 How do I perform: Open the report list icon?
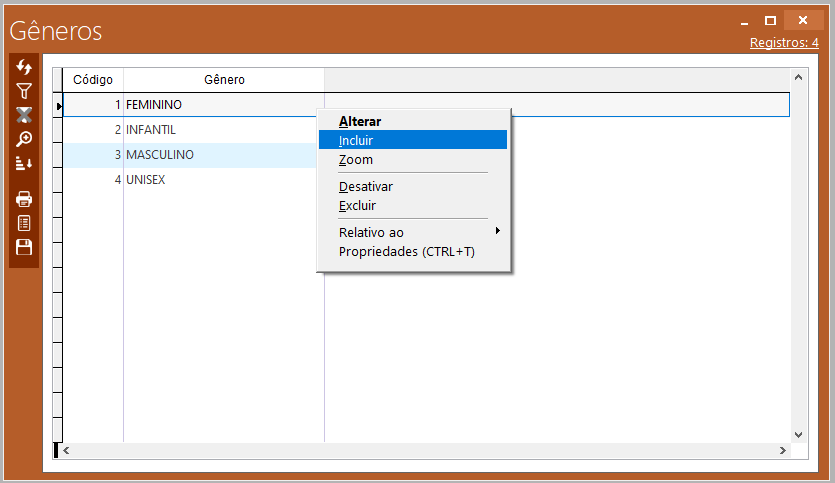(24, 223)
